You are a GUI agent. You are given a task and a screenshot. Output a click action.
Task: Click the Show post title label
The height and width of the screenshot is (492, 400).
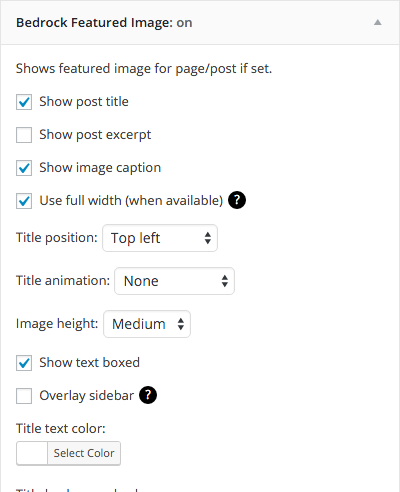[84, 102]
